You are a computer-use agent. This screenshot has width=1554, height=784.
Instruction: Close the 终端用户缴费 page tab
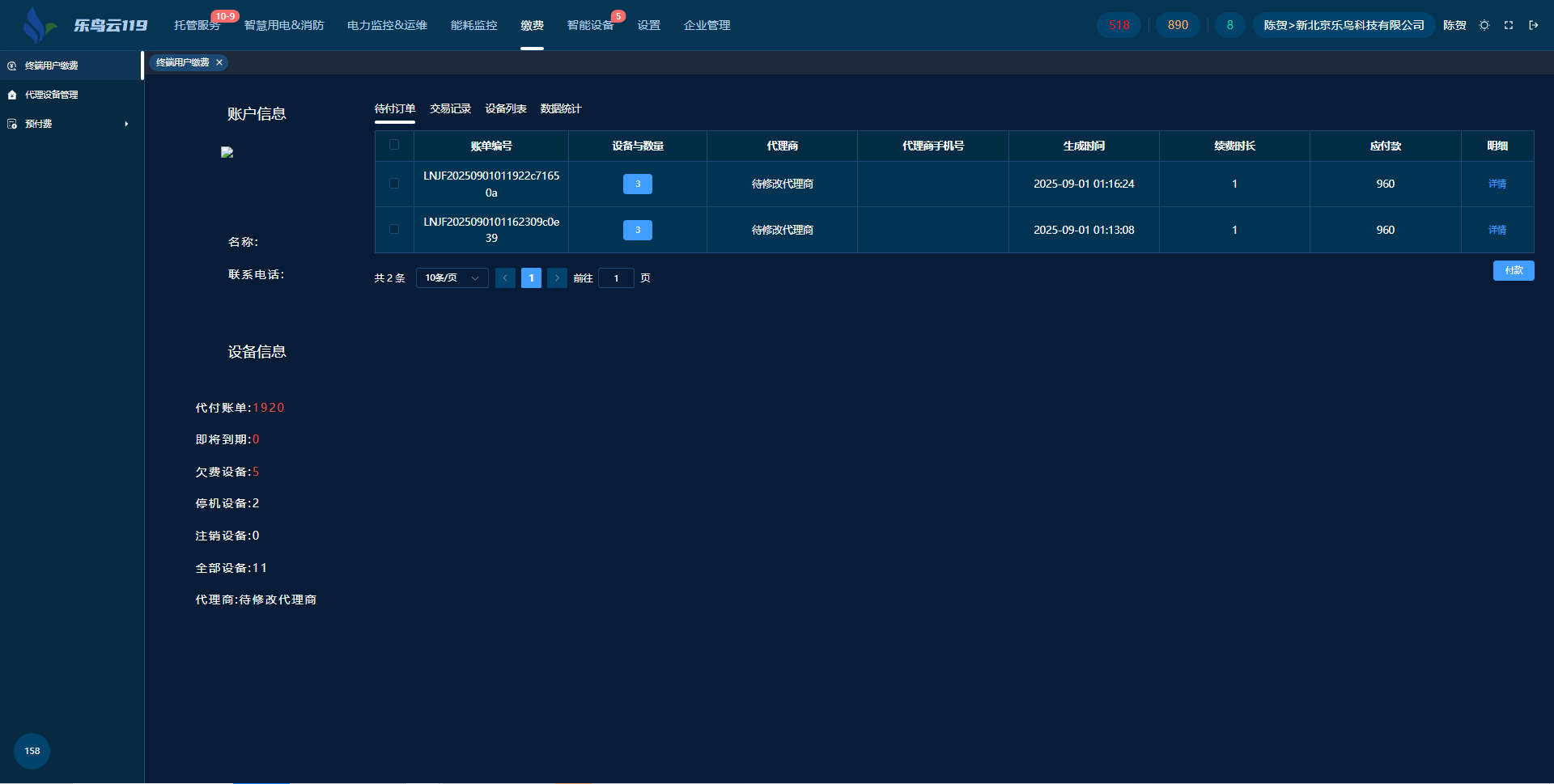coord(219,62)
